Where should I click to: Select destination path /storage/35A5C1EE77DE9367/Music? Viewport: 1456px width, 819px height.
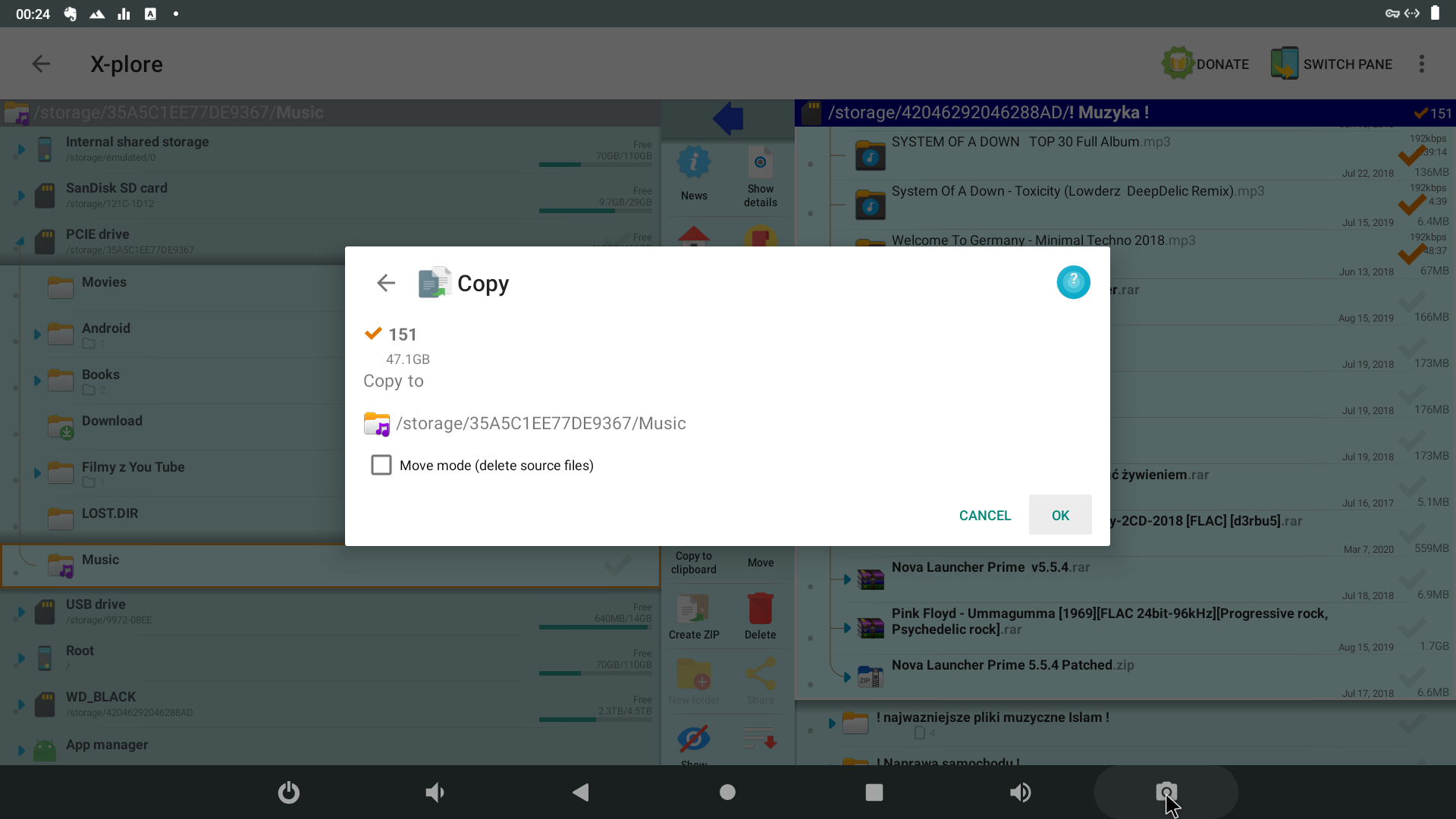coord(525,423)
